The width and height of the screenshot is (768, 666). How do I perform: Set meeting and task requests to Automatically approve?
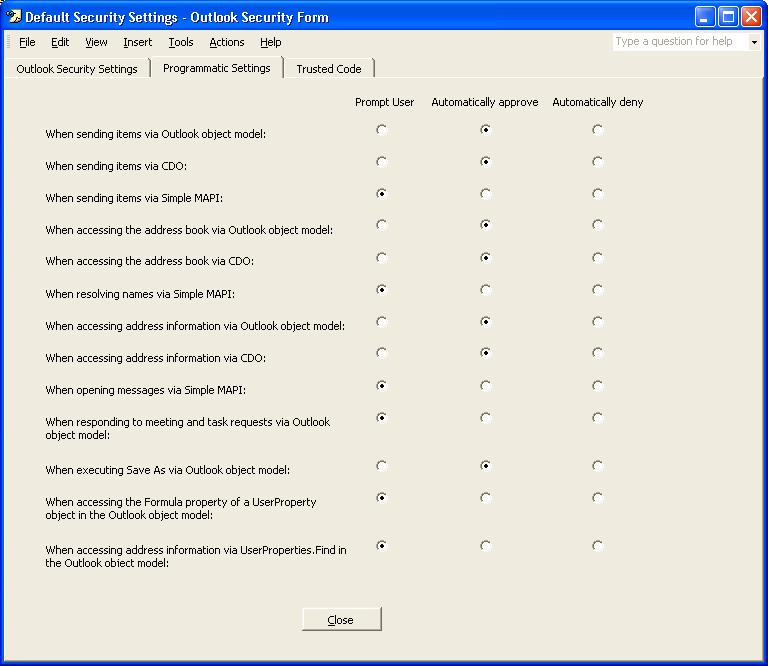click(485, 418)
